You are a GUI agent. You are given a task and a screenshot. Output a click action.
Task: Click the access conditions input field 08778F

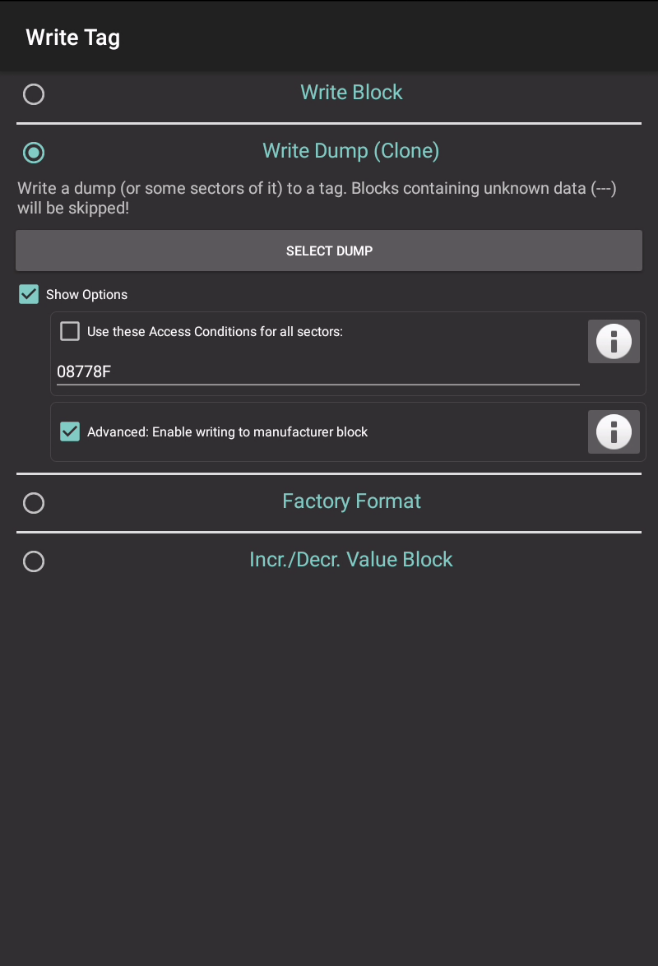point(317,371)
